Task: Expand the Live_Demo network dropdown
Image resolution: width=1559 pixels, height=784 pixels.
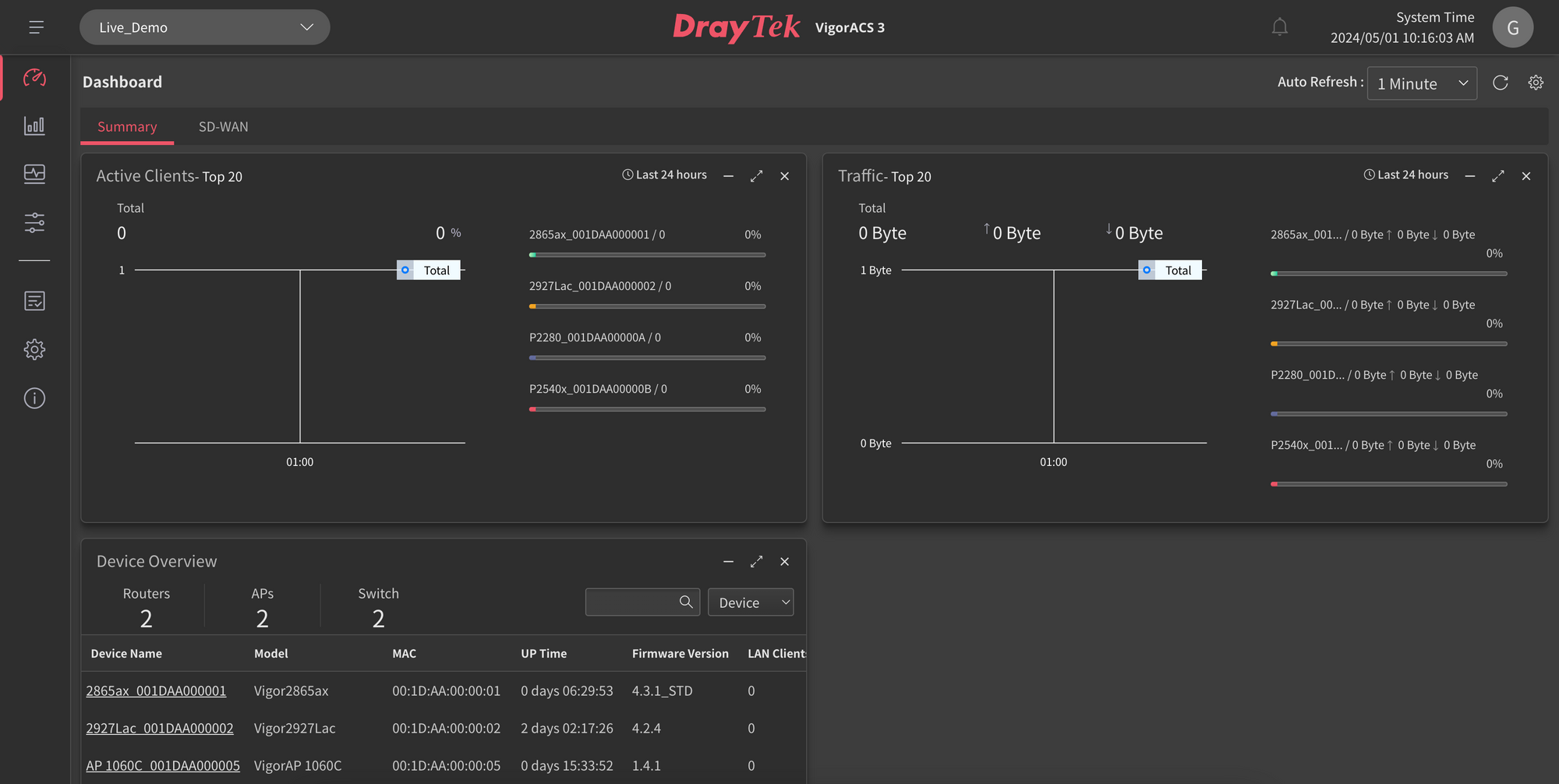Action: (x=204, y=27)
